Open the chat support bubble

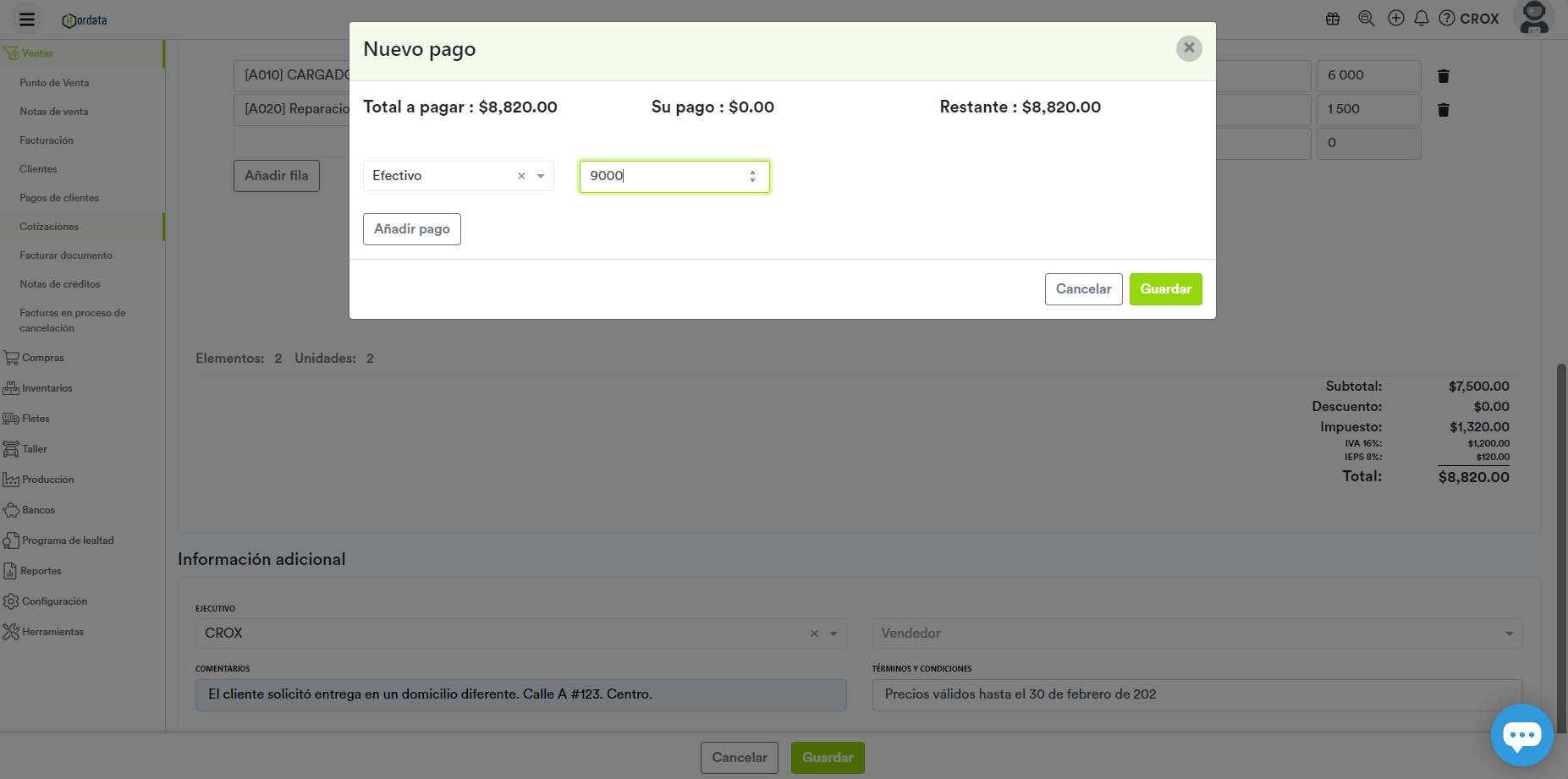point(1521,734)
